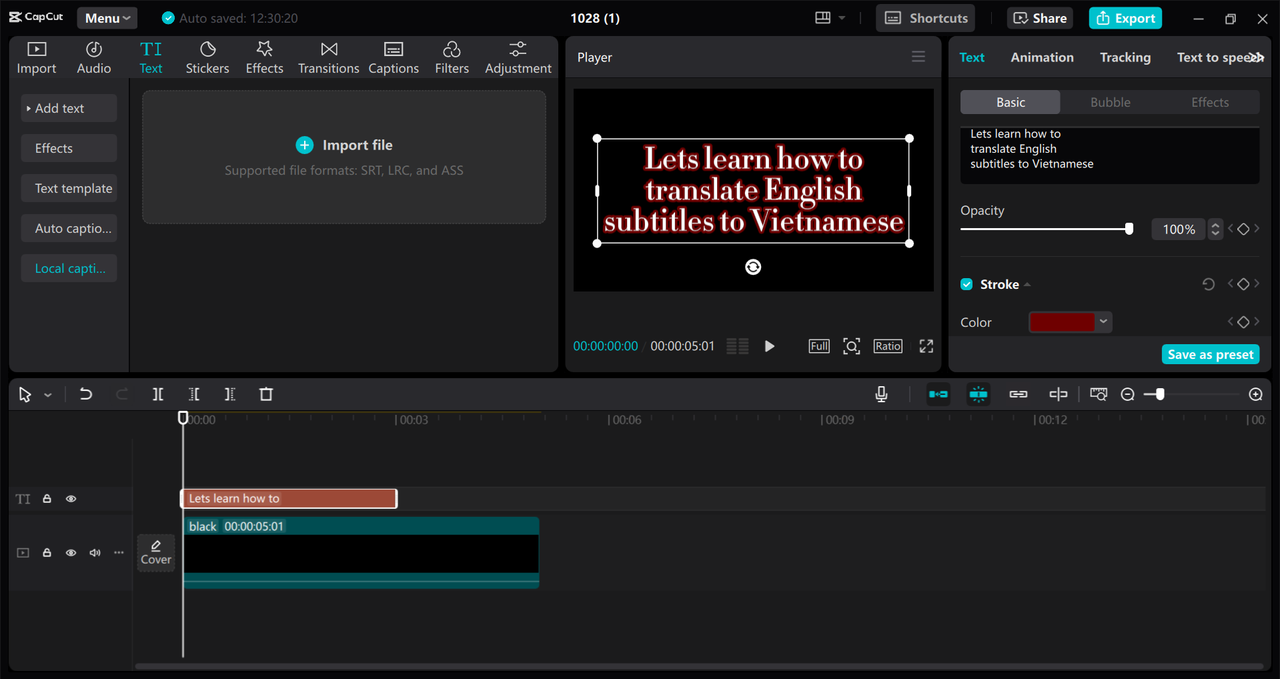Uncheck the Stroke checkbox
Screen dimensions: 1280x679
[x=966, y=285]
